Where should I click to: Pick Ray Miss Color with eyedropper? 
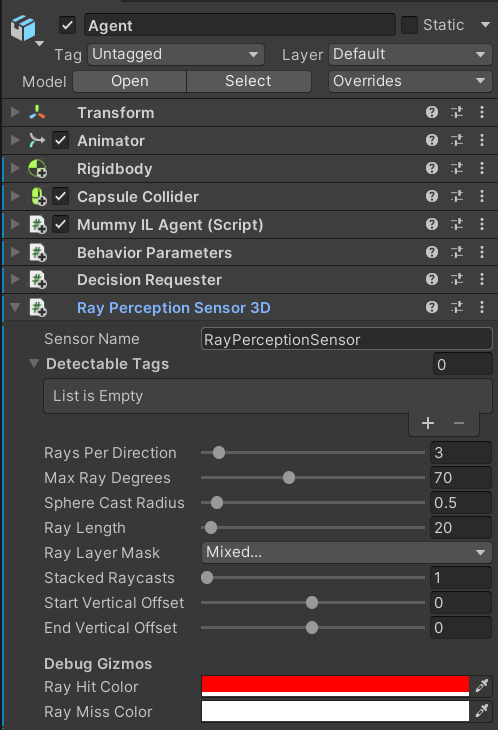pos(481,710)
